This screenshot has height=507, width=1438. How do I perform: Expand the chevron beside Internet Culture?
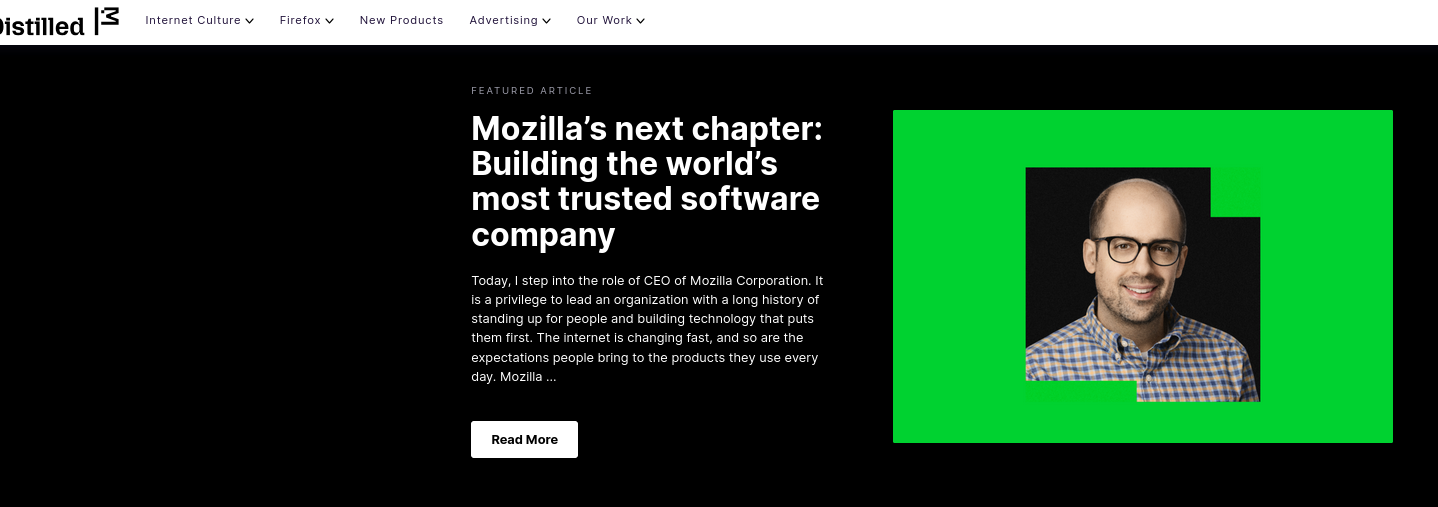(x=249, y=21)
